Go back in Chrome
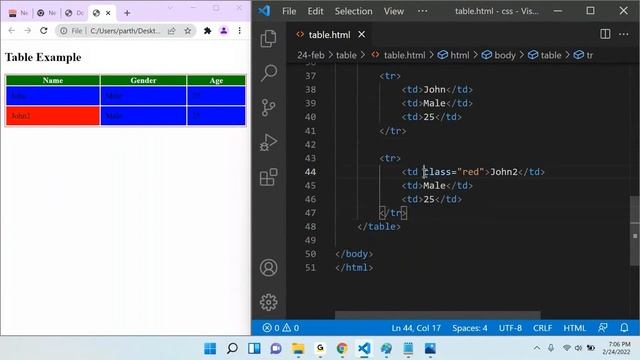 pos(11,31)
